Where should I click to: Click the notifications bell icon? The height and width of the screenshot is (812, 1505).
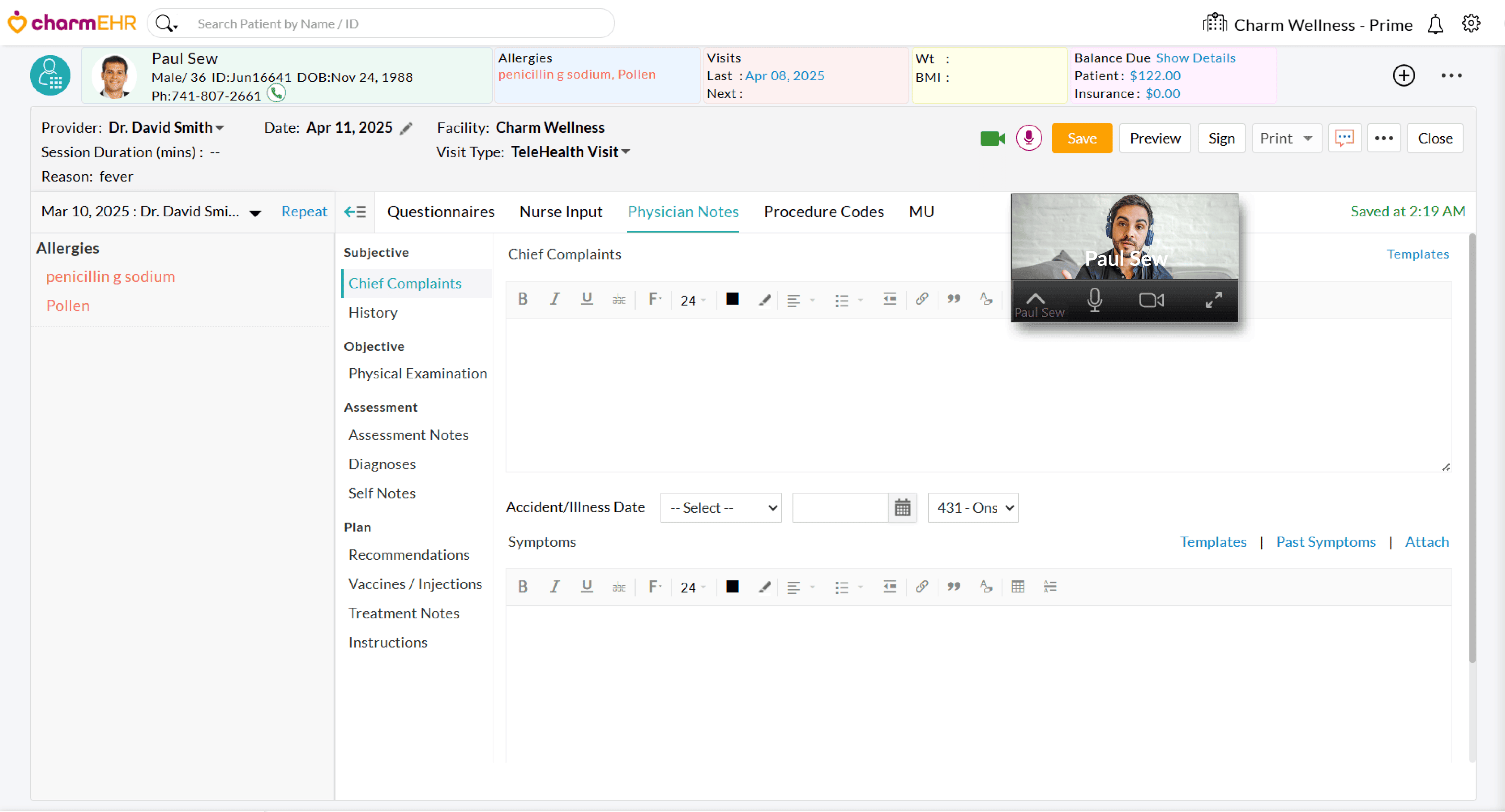coord(1435,25)
